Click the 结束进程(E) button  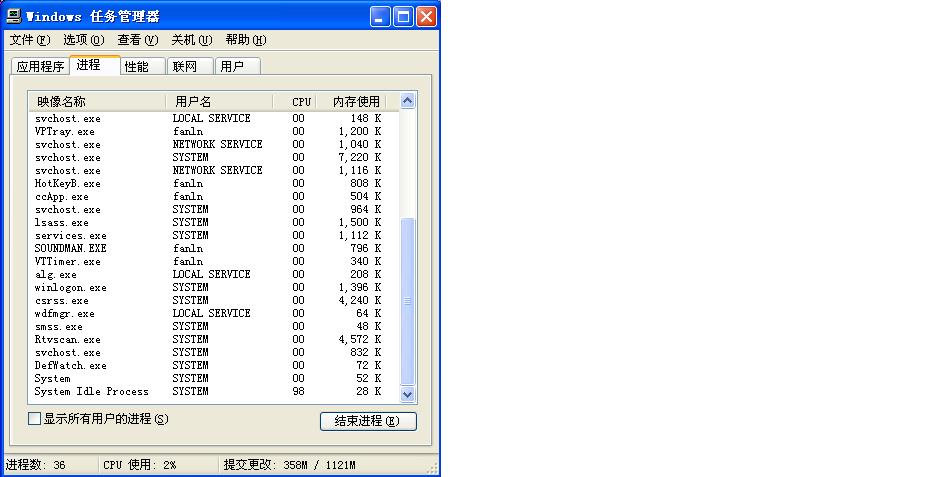tap(368, 421)
